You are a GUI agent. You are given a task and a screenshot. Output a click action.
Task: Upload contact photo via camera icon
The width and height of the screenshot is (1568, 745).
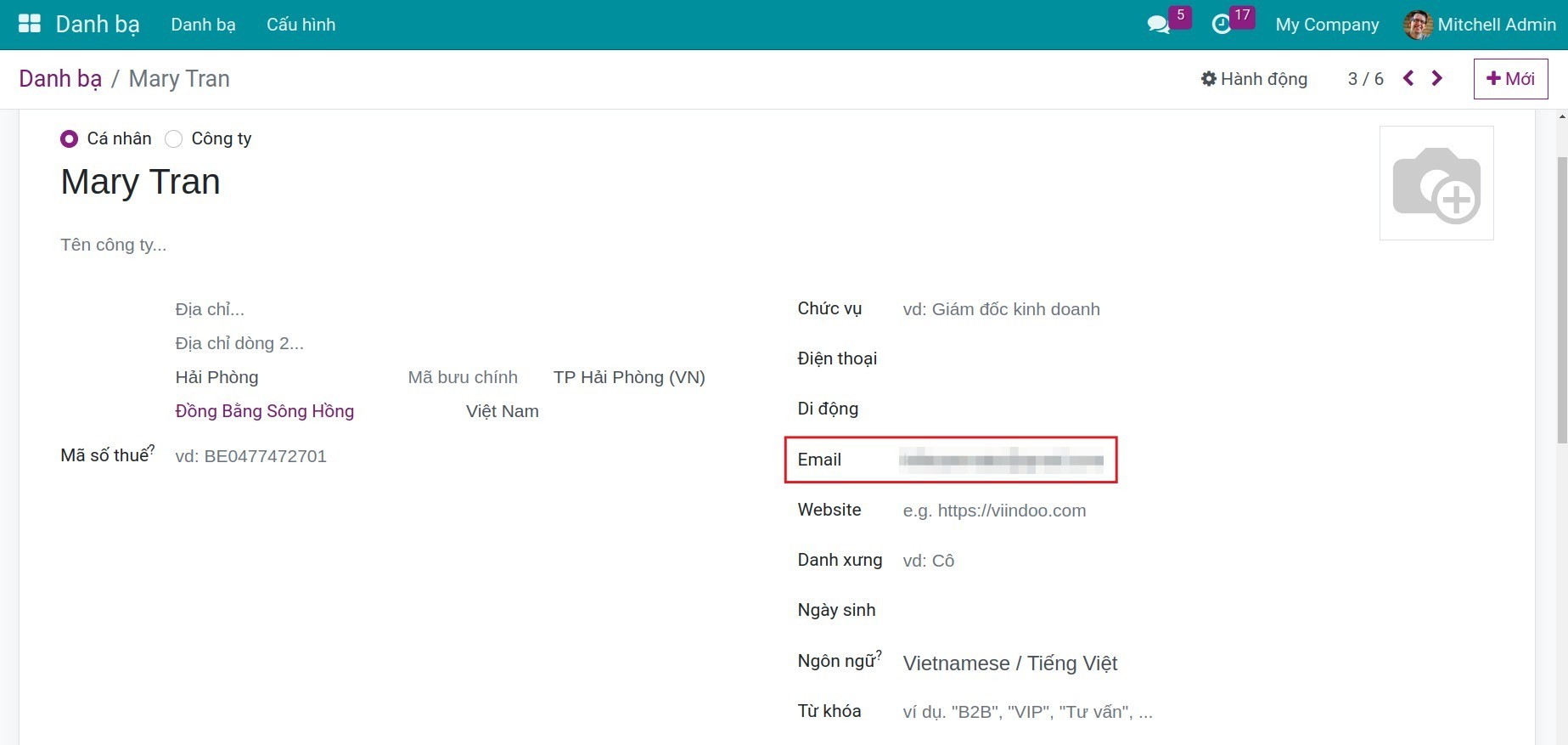click(1436, 183)
